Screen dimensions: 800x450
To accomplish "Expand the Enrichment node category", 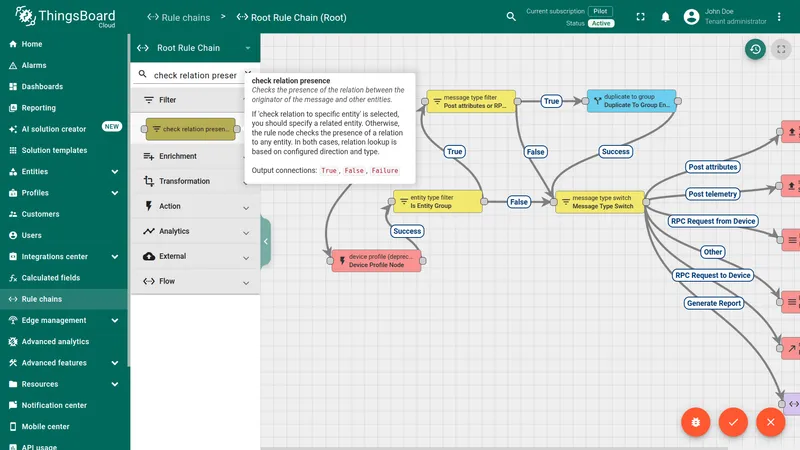I will (195, 156).
